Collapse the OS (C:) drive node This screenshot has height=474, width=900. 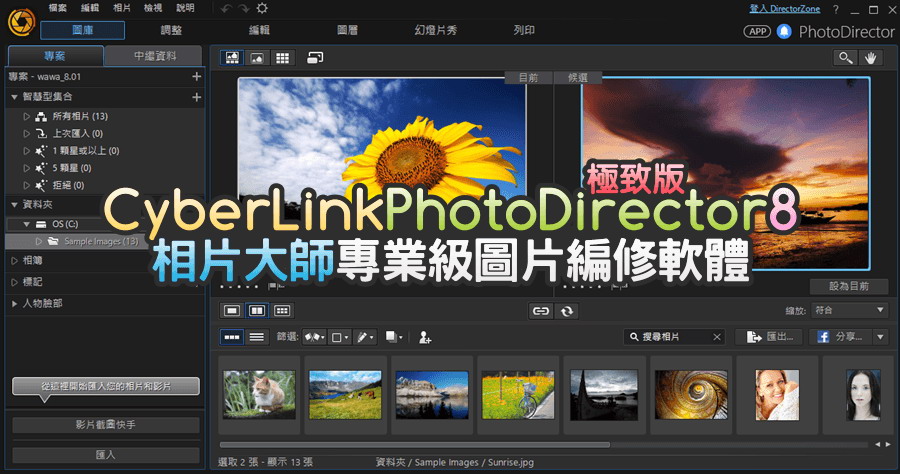click(x=26, y=224)
